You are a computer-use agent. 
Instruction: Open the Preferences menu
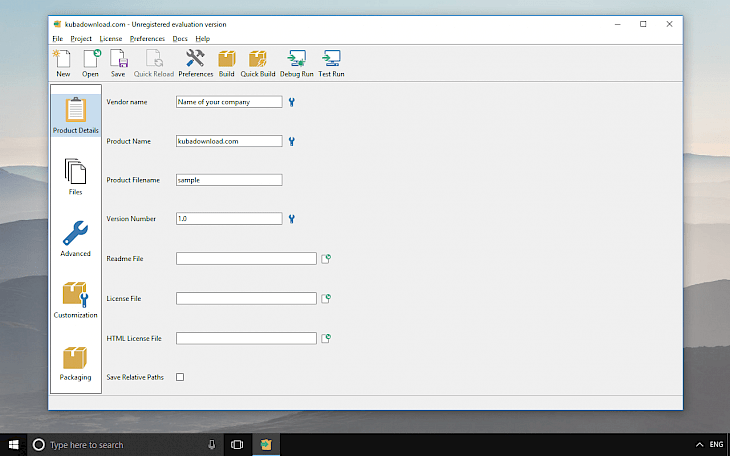click(147, 39)
